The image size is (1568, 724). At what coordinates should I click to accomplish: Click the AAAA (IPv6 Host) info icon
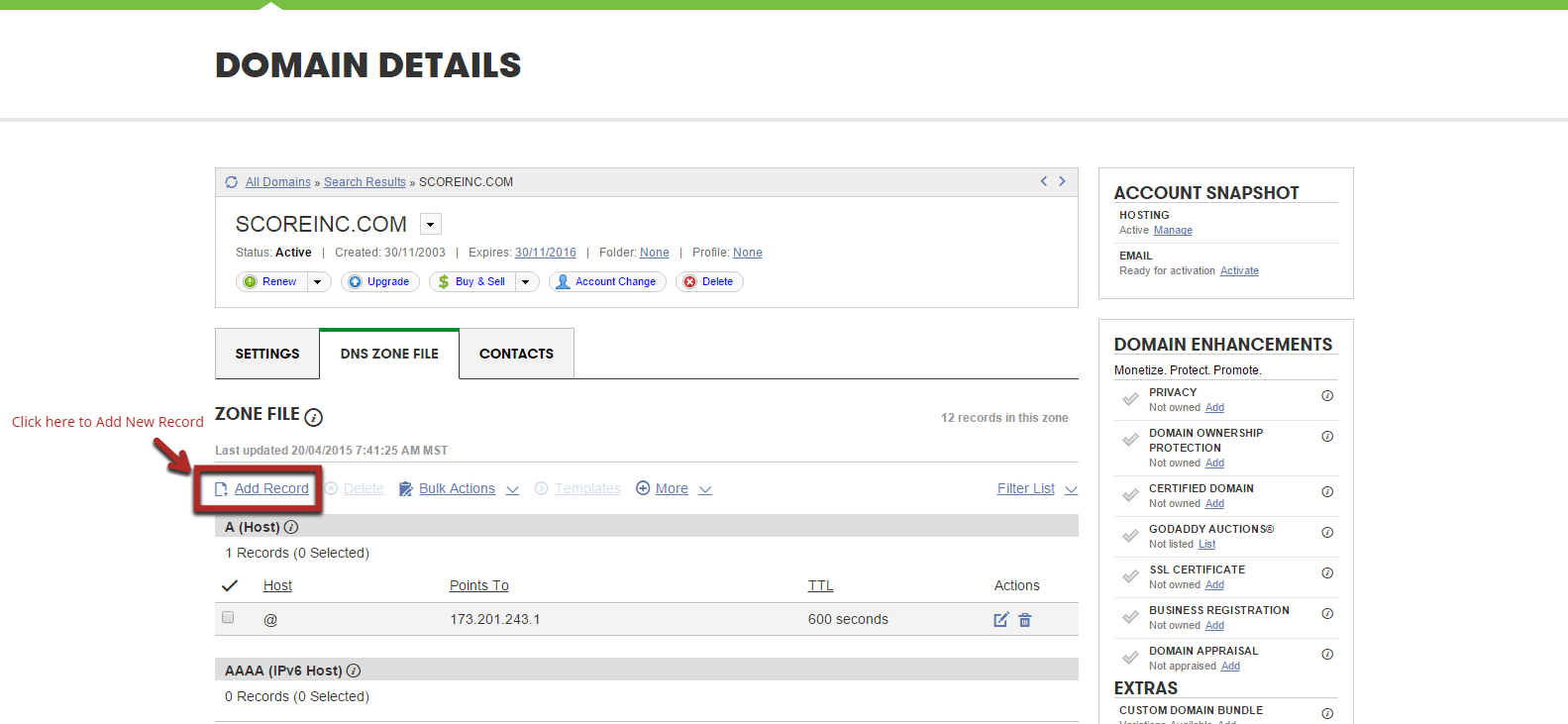354,671
